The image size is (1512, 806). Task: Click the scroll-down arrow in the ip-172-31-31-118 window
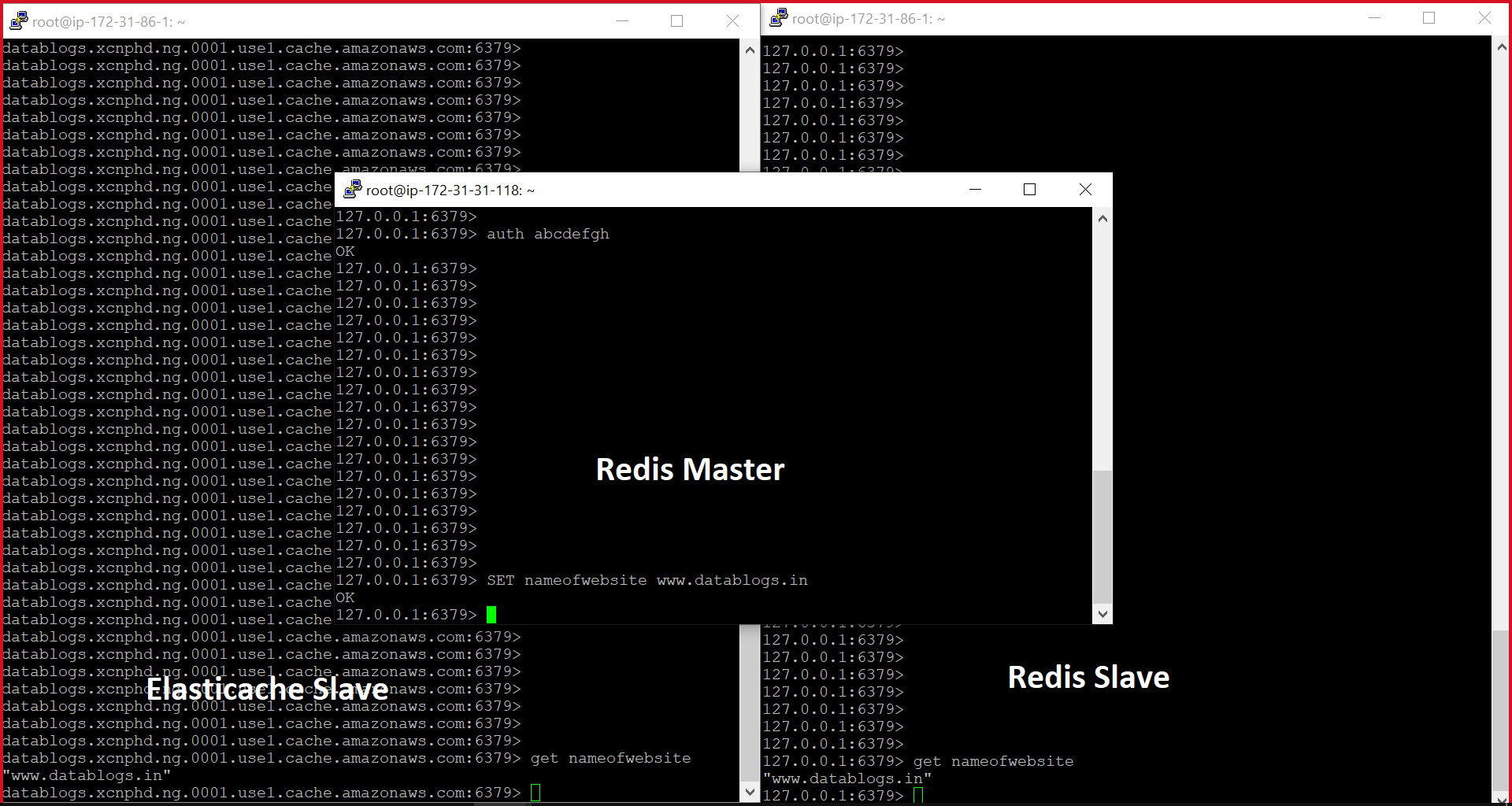pyautogui.click(x=1102, y=614)
